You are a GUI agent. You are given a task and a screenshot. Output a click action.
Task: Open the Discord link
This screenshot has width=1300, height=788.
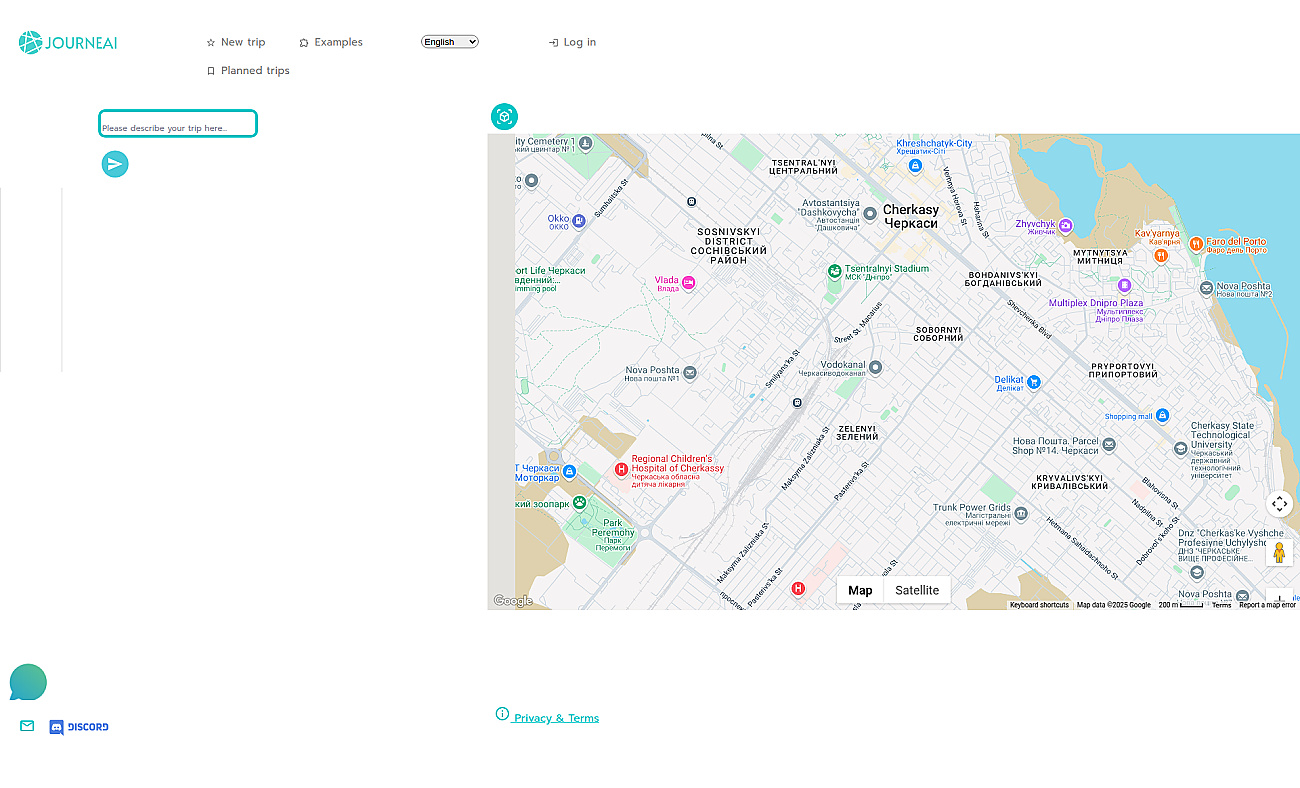point(79,727)
